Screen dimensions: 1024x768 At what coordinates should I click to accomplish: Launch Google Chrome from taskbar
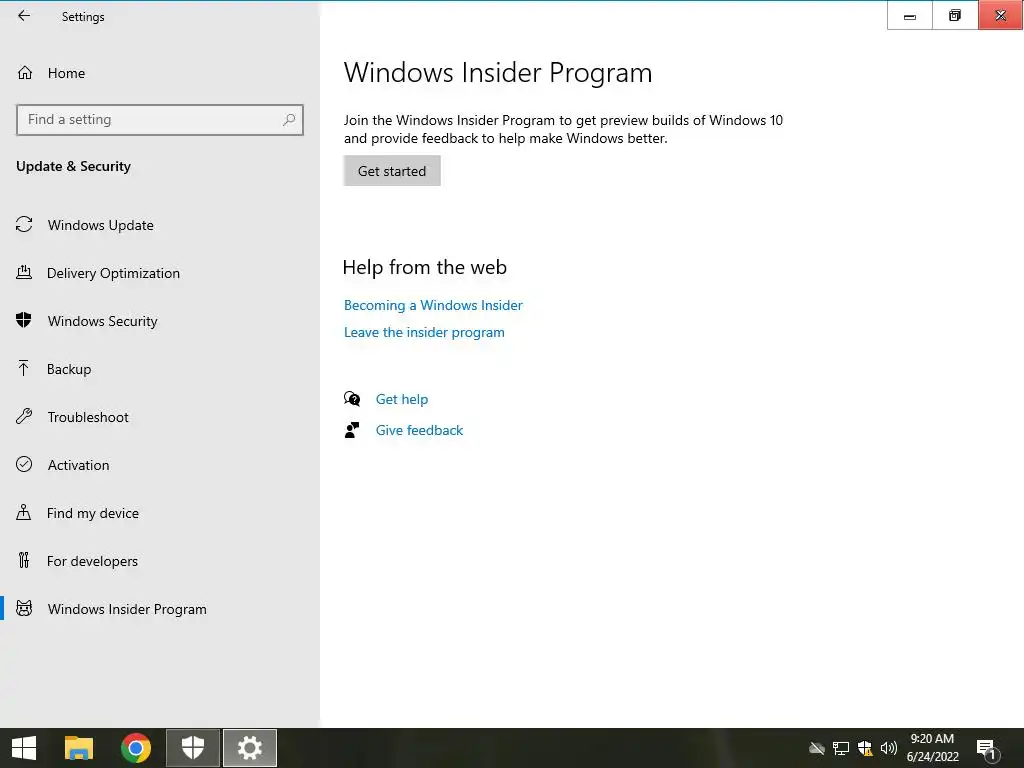tap(136, 748)
